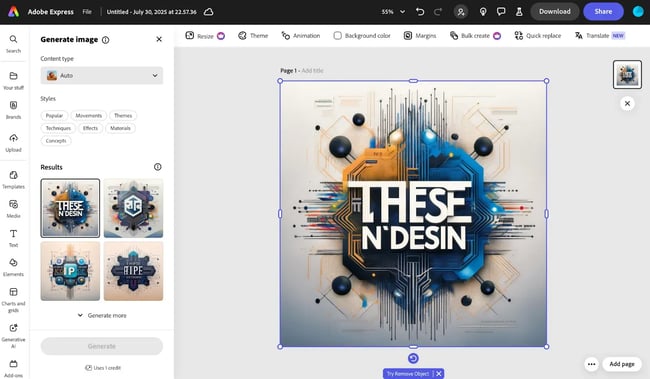Click the Add page button
This screenshot has height=379, width=650.
[622, 364]
